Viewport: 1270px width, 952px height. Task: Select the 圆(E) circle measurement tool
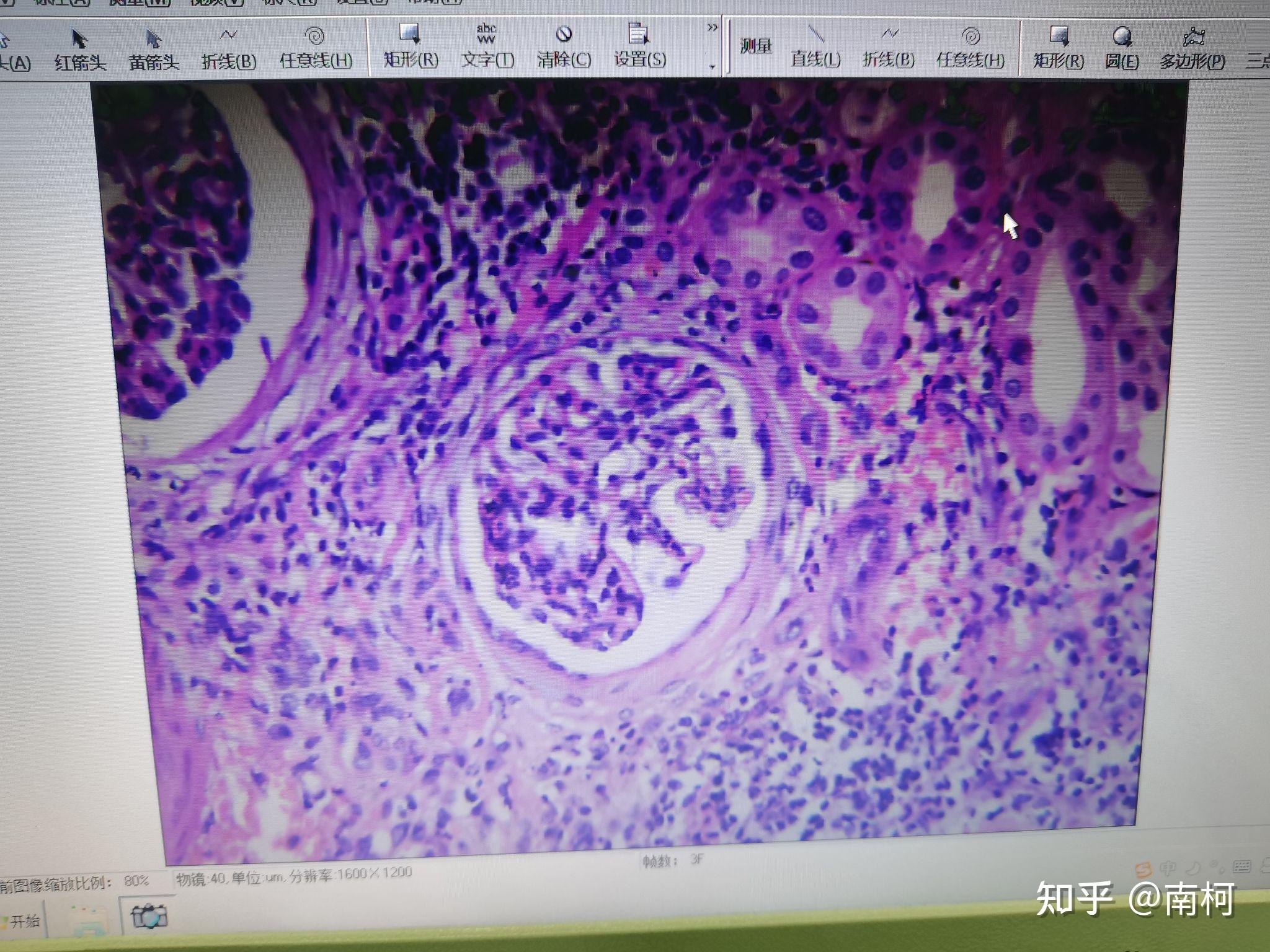point(1122,48)
